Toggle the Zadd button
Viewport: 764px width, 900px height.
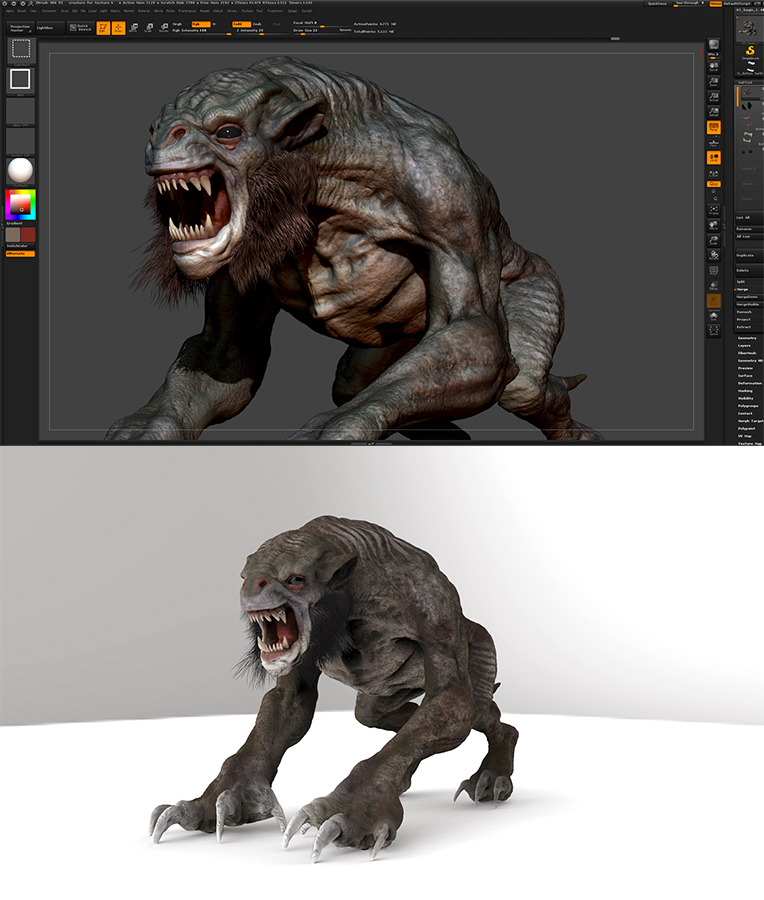click(240, 24)
